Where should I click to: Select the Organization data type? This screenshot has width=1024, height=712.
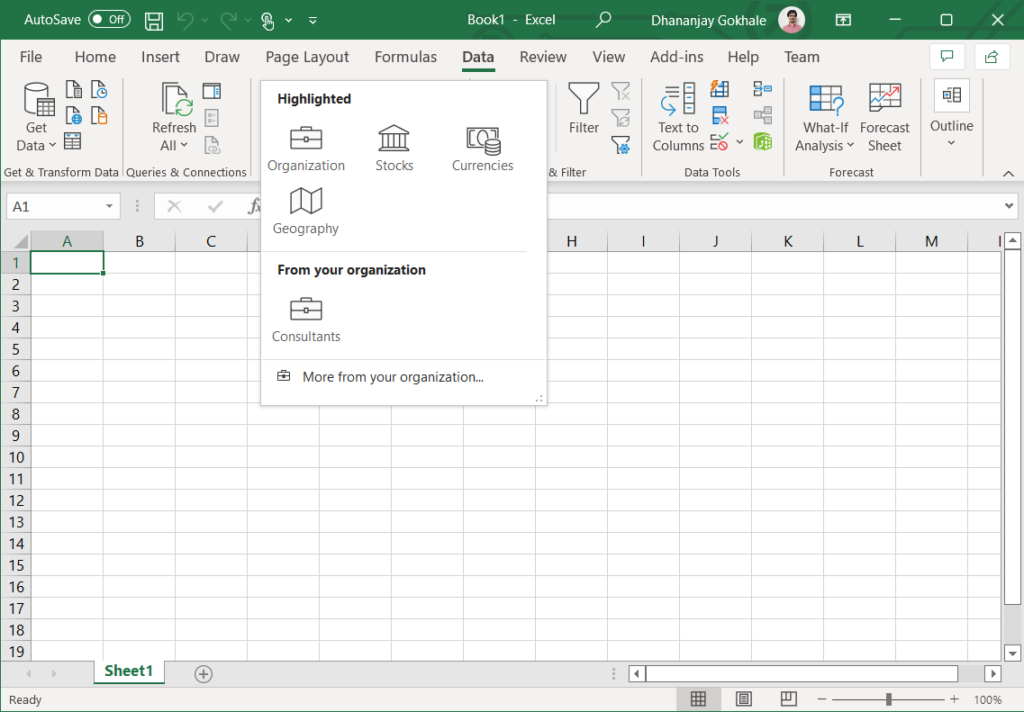pos(306,148)
